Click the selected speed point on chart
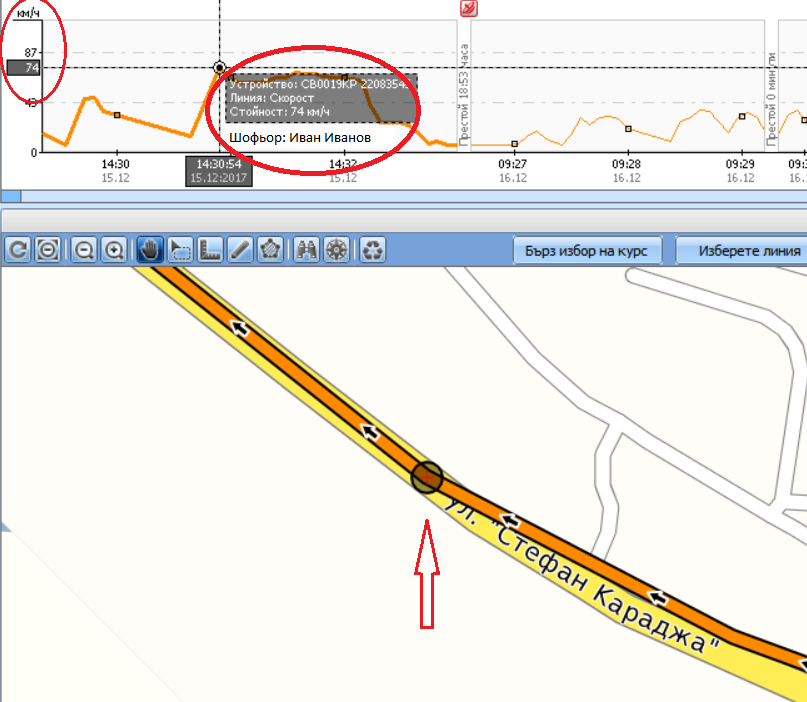Image resolution: width=807 pixels, height=702 pixels. pyautogui.click(x=219, y=67)
